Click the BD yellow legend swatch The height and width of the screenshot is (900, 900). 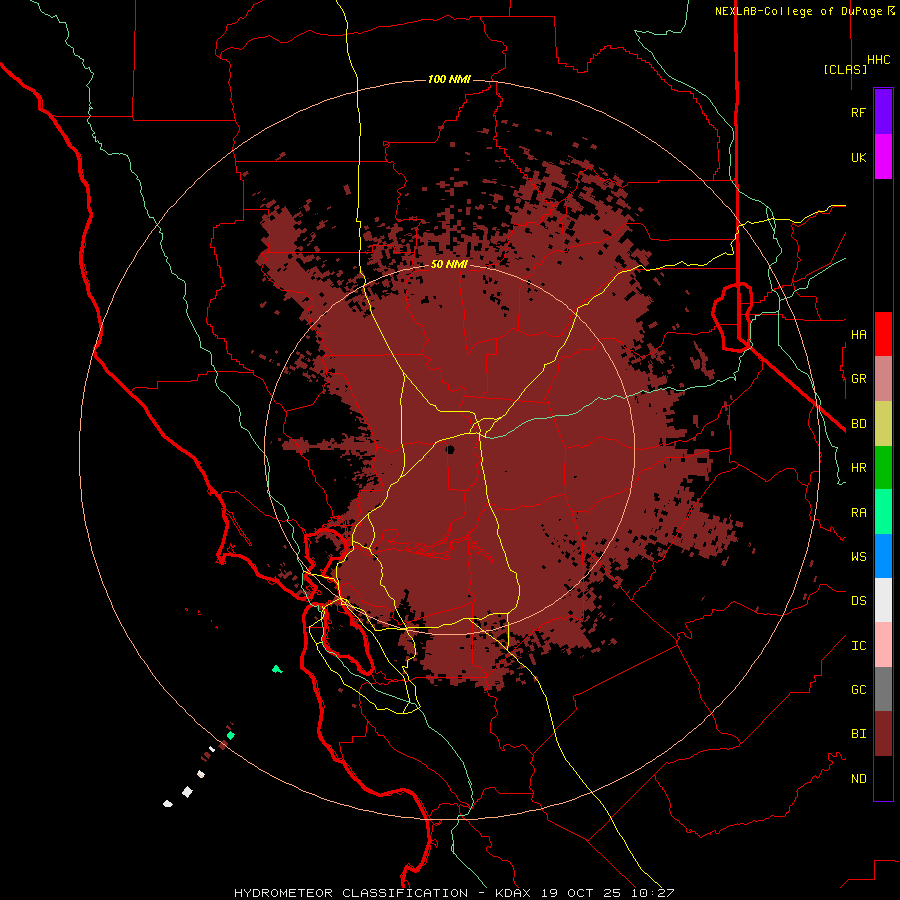(x=883, y=424)
